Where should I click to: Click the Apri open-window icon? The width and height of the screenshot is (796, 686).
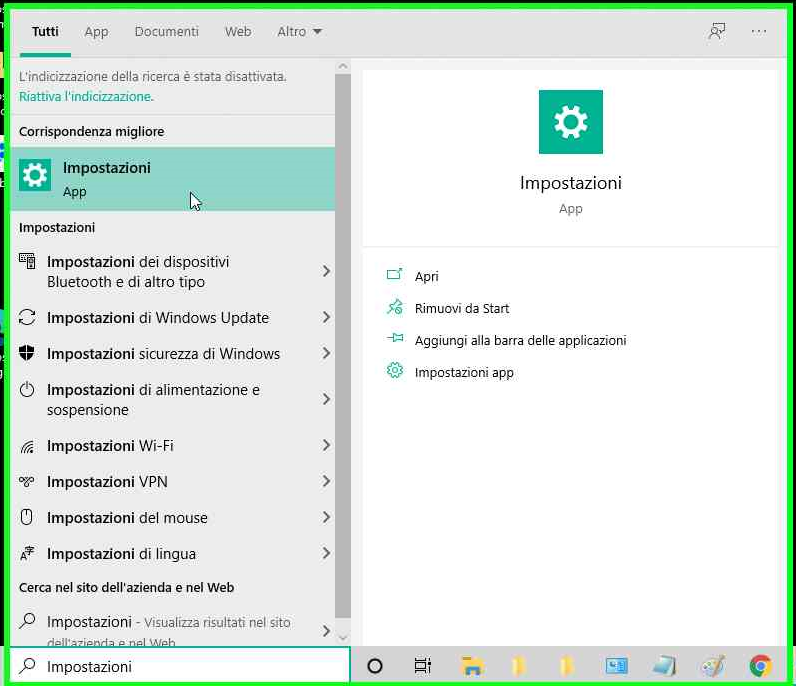394,275
